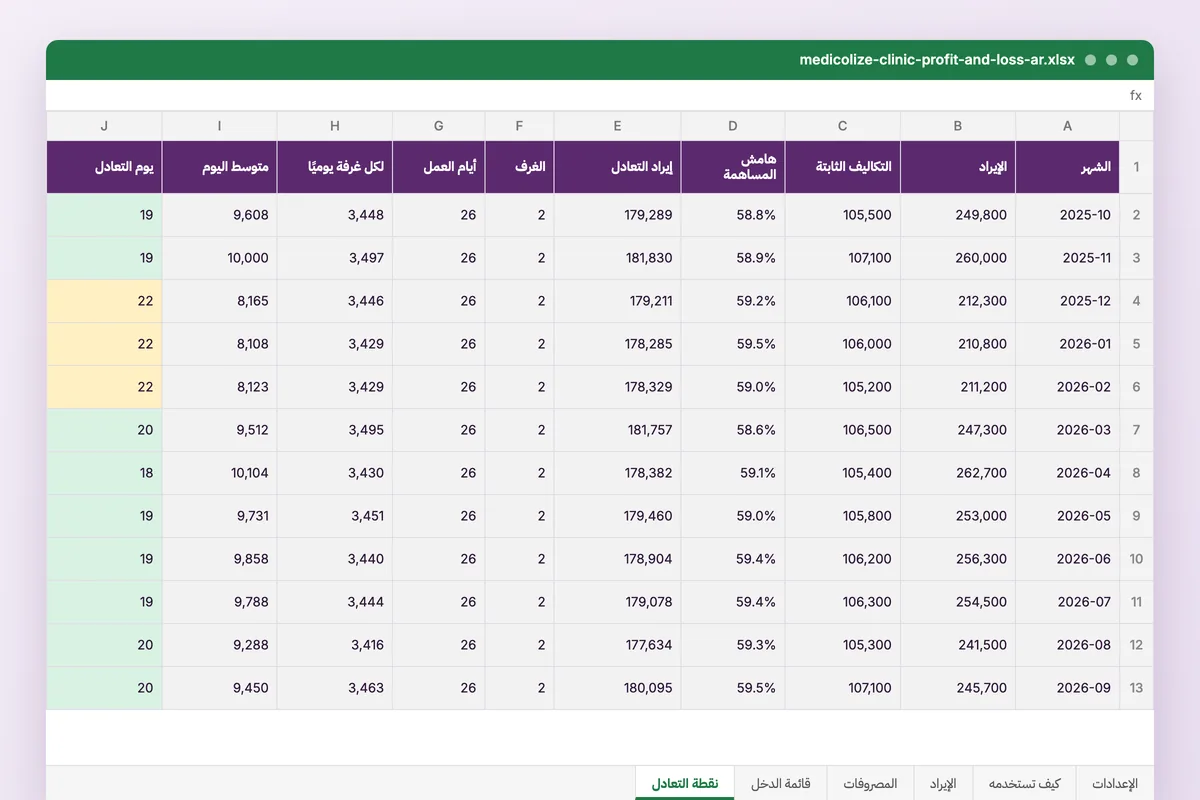The height and width of the screenshot is (800, 1200).
Task: Select row 7 number header
Action: [1136, 430]
